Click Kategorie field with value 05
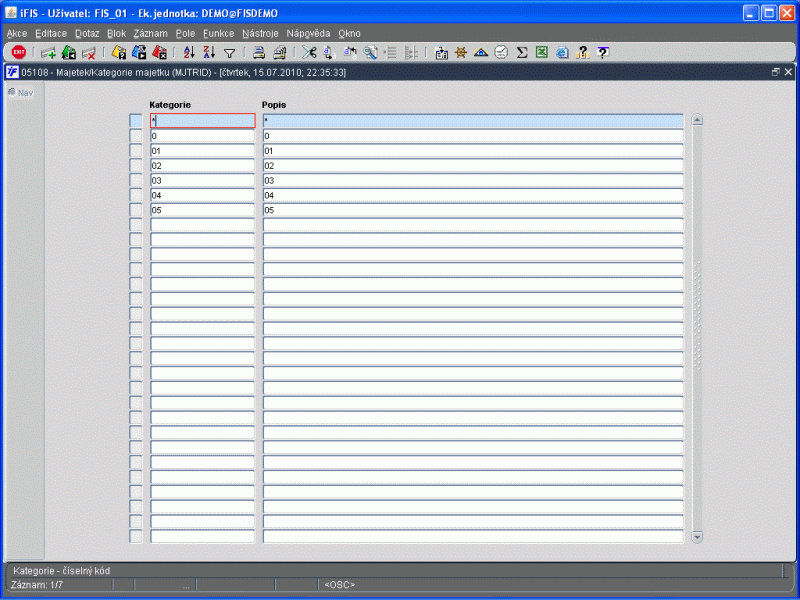This screenshot has height=600, width=800. click(203, 210)
